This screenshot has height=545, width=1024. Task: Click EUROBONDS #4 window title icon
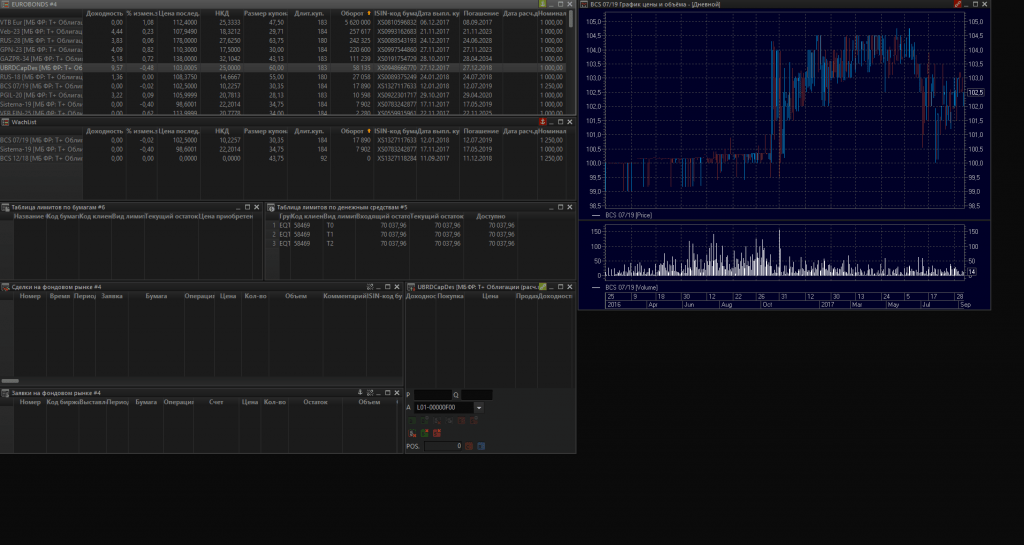point(5,4)
